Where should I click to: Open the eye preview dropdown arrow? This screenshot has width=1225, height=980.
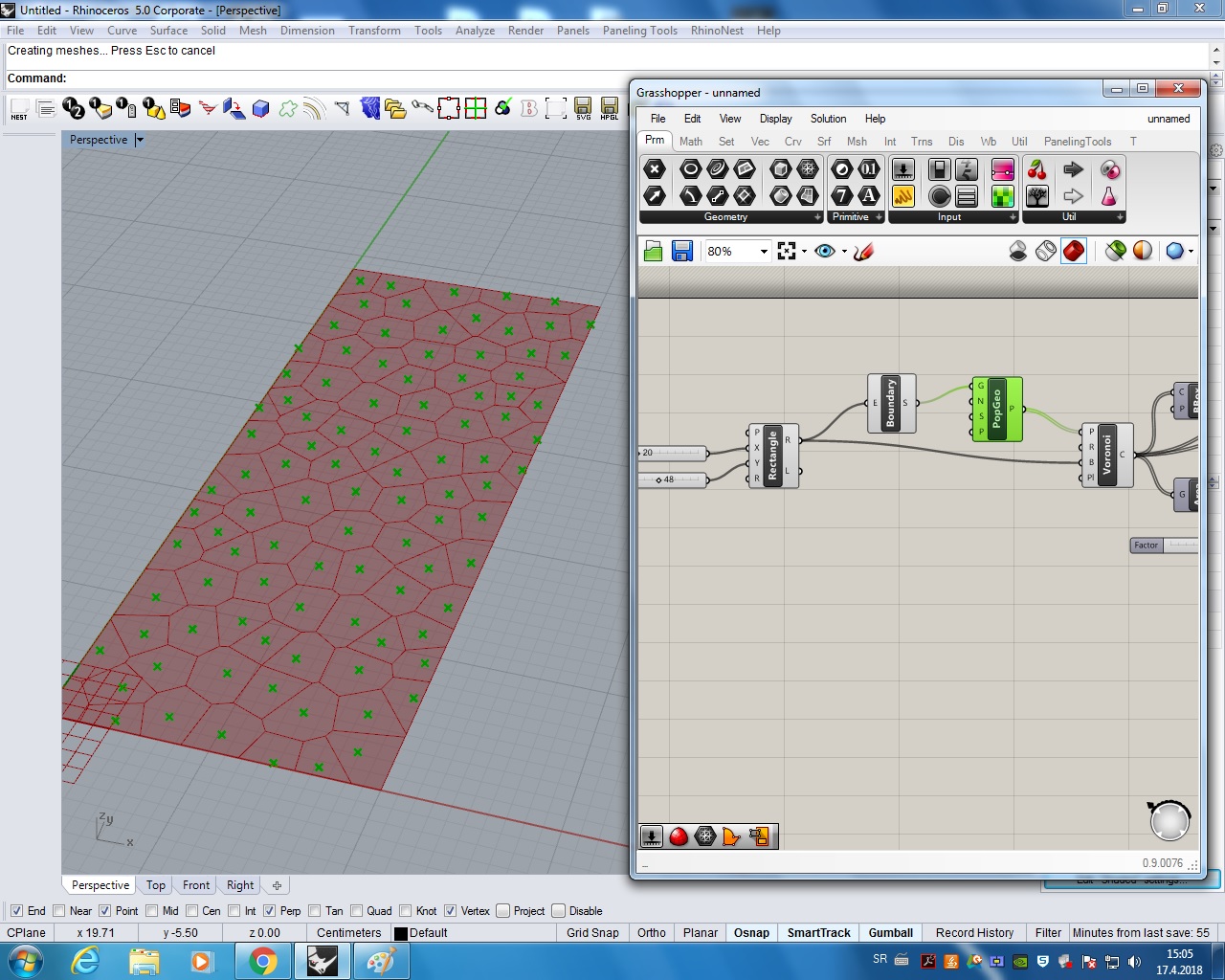844,252
